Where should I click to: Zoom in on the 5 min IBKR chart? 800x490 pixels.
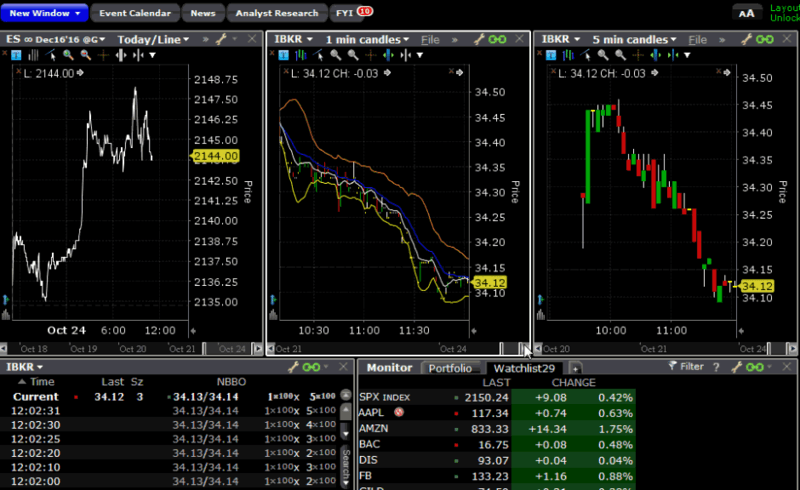click(603, 55)
